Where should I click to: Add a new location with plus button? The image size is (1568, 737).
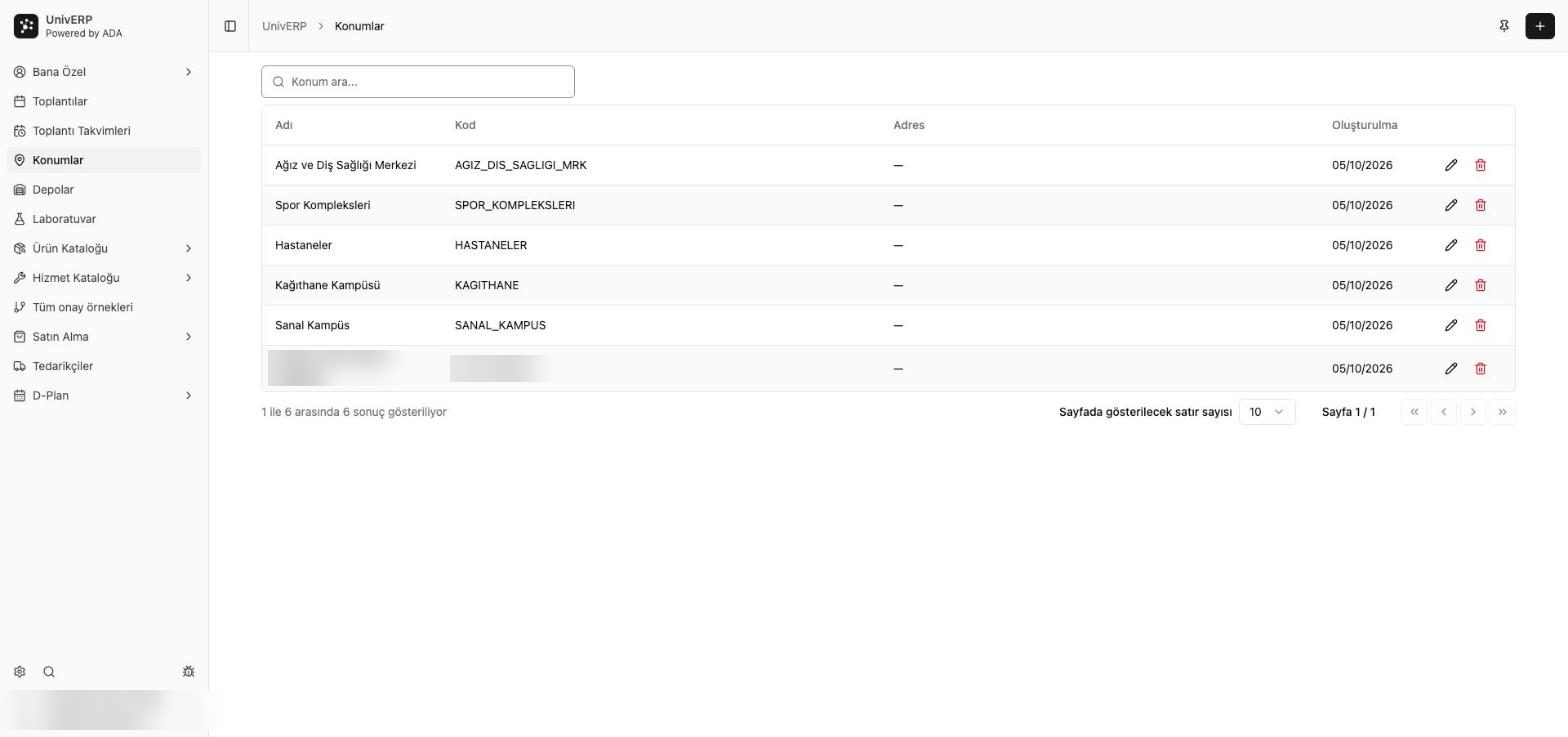tap(1540, 26)
